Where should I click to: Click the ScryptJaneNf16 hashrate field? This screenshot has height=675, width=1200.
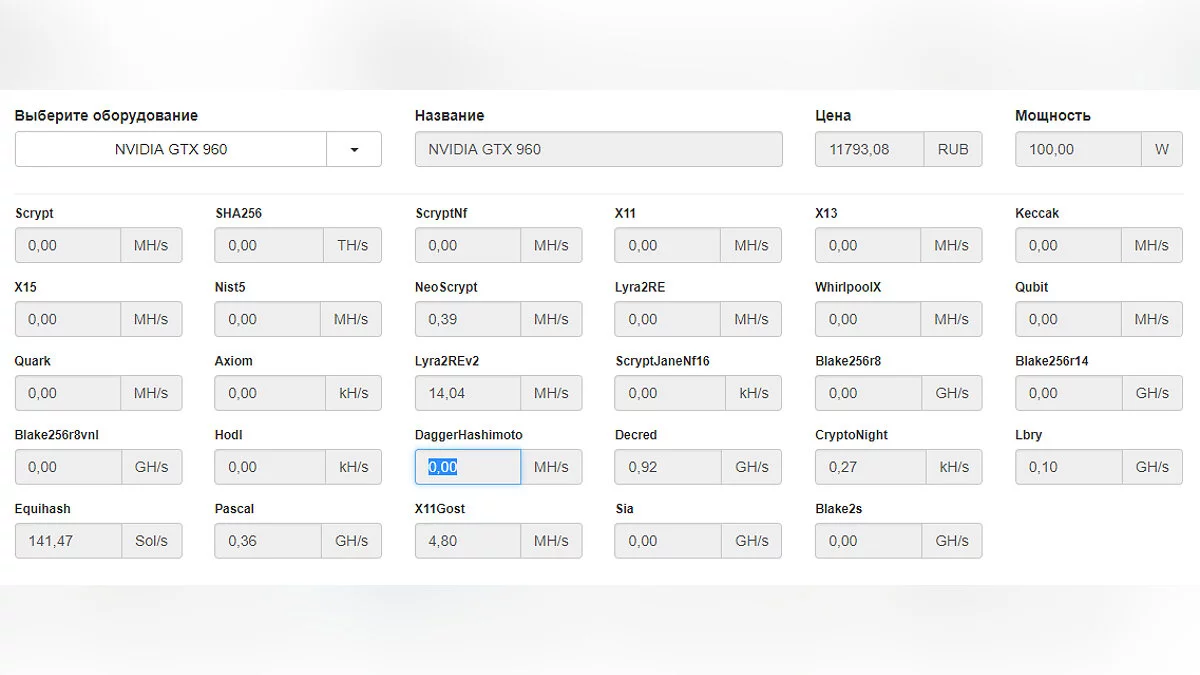670,393
